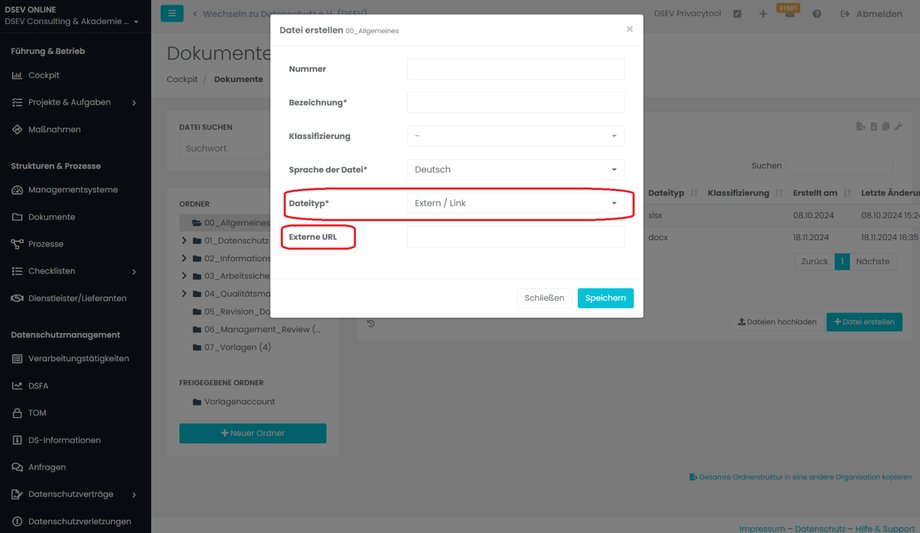Click the wrench settings icon above table

point(898,127)
